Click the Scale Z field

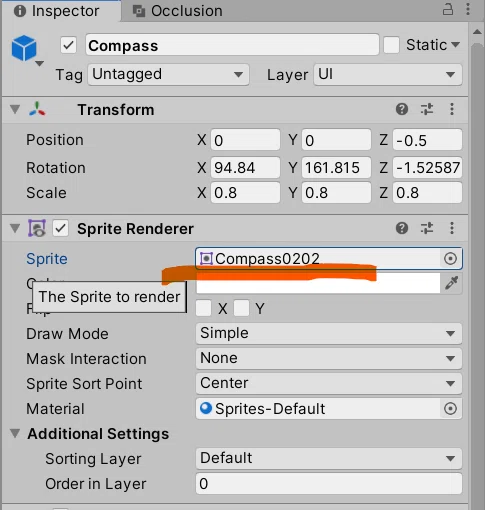(427, 193)
